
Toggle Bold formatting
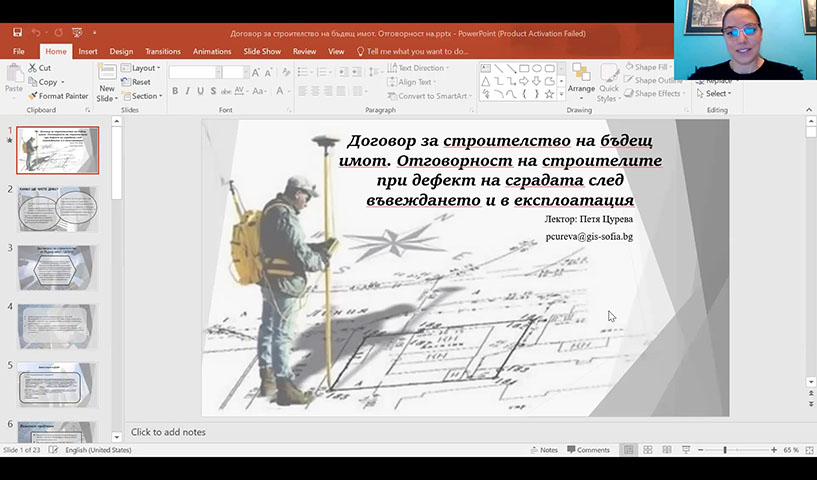pos(174,91)
